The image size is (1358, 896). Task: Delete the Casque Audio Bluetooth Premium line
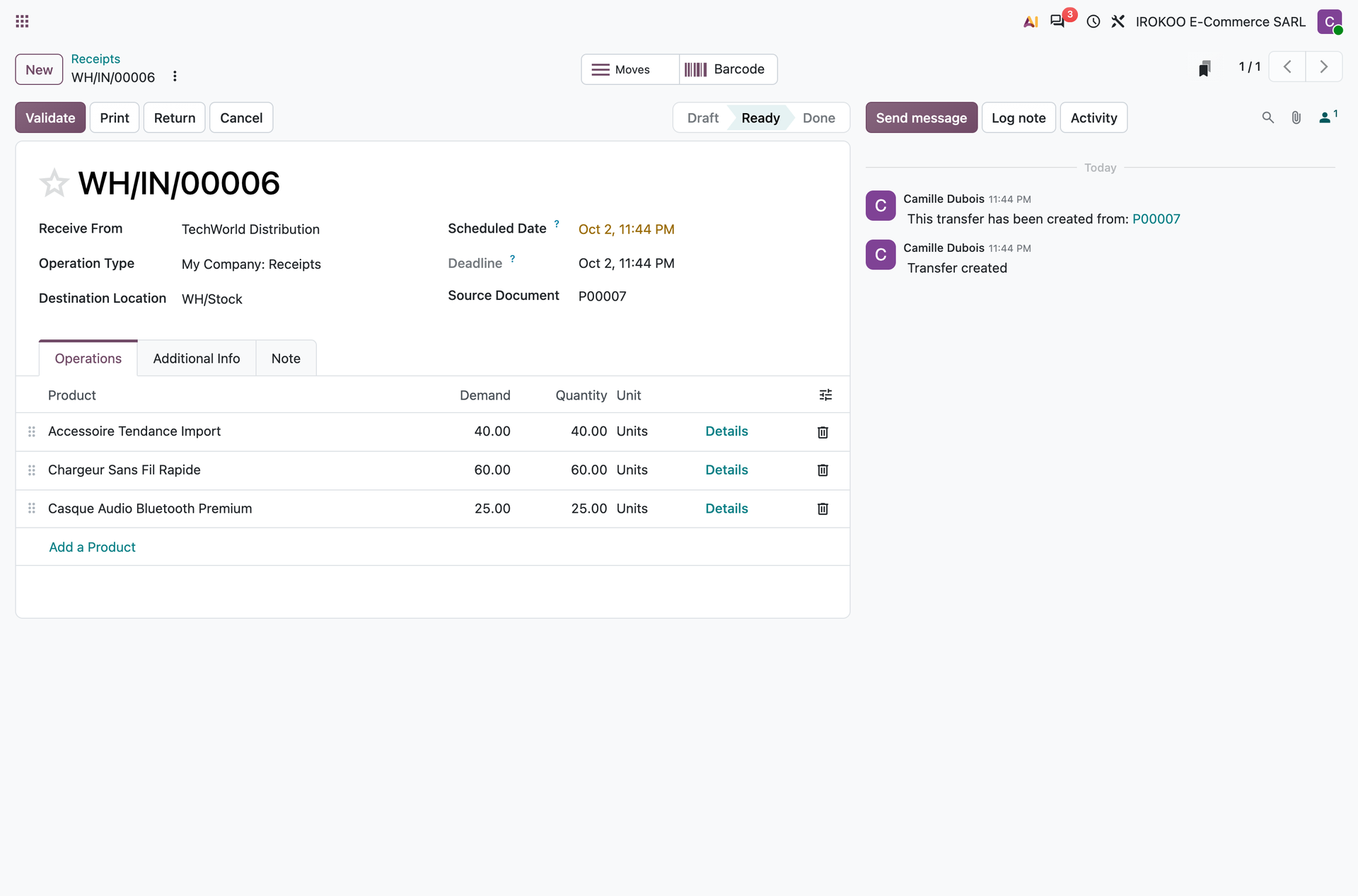[823, 509]
